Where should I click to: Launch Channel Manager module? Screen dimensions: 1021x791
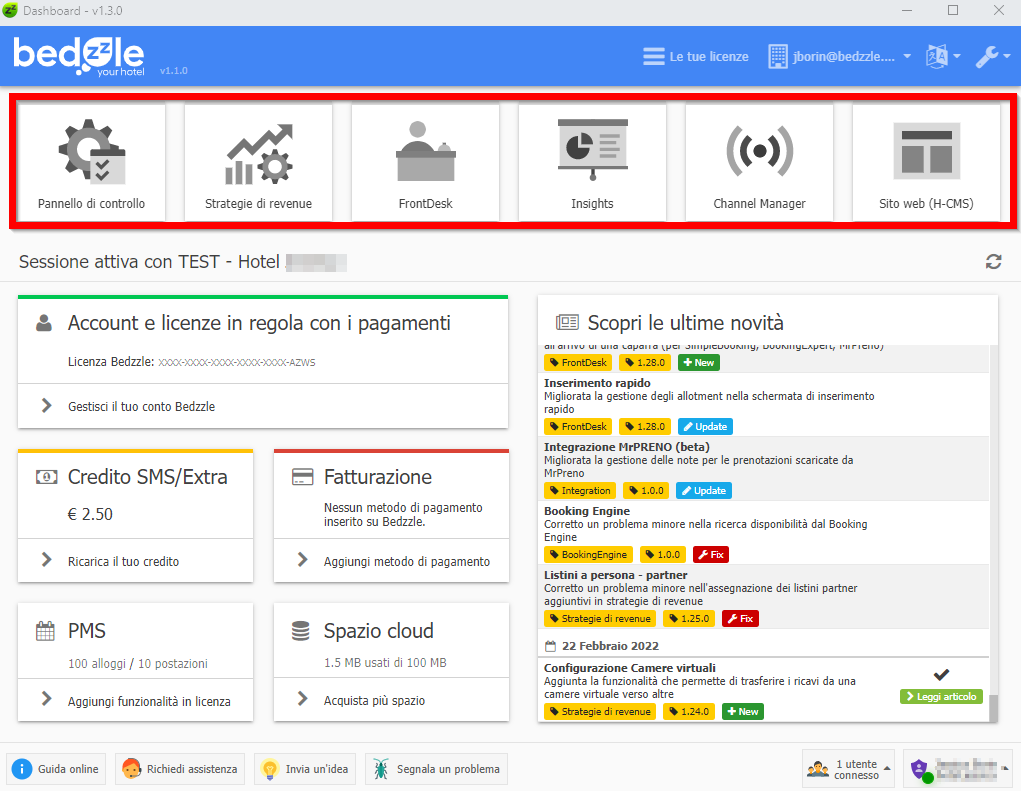click(x=759, y=162)
